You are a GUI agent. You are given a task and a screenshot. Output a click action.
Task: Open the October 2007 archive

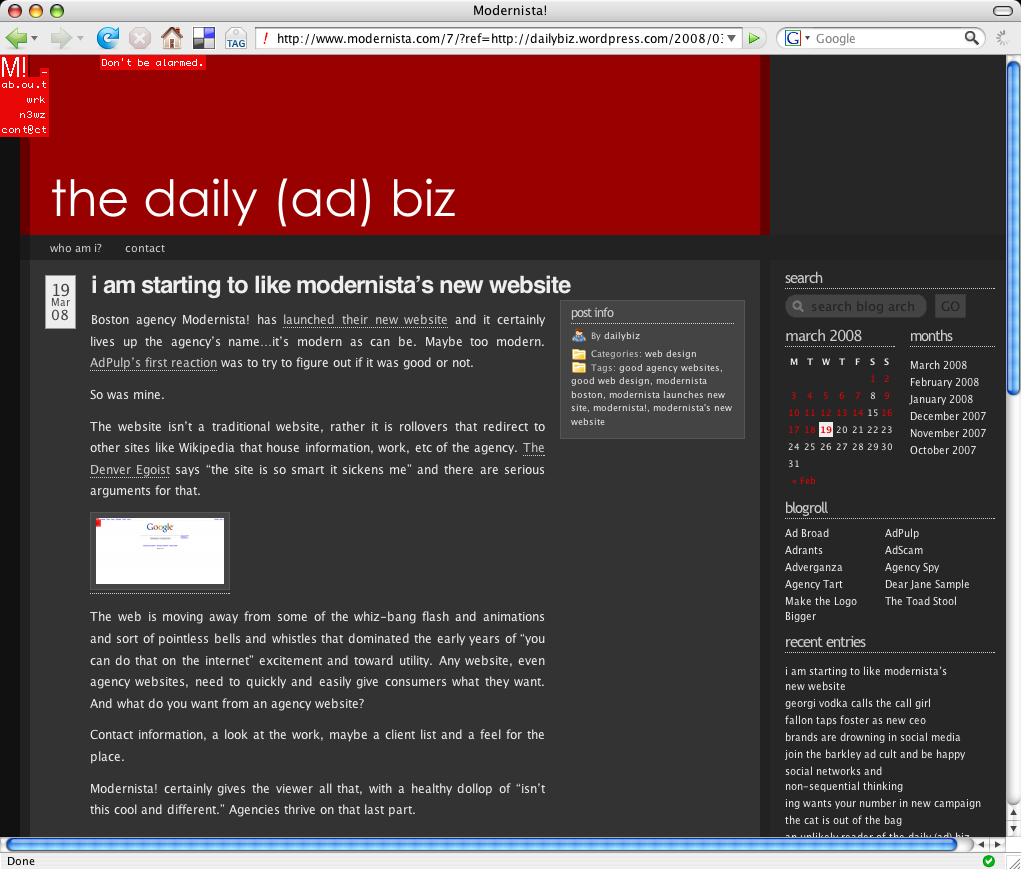click(x=942, y=449)
